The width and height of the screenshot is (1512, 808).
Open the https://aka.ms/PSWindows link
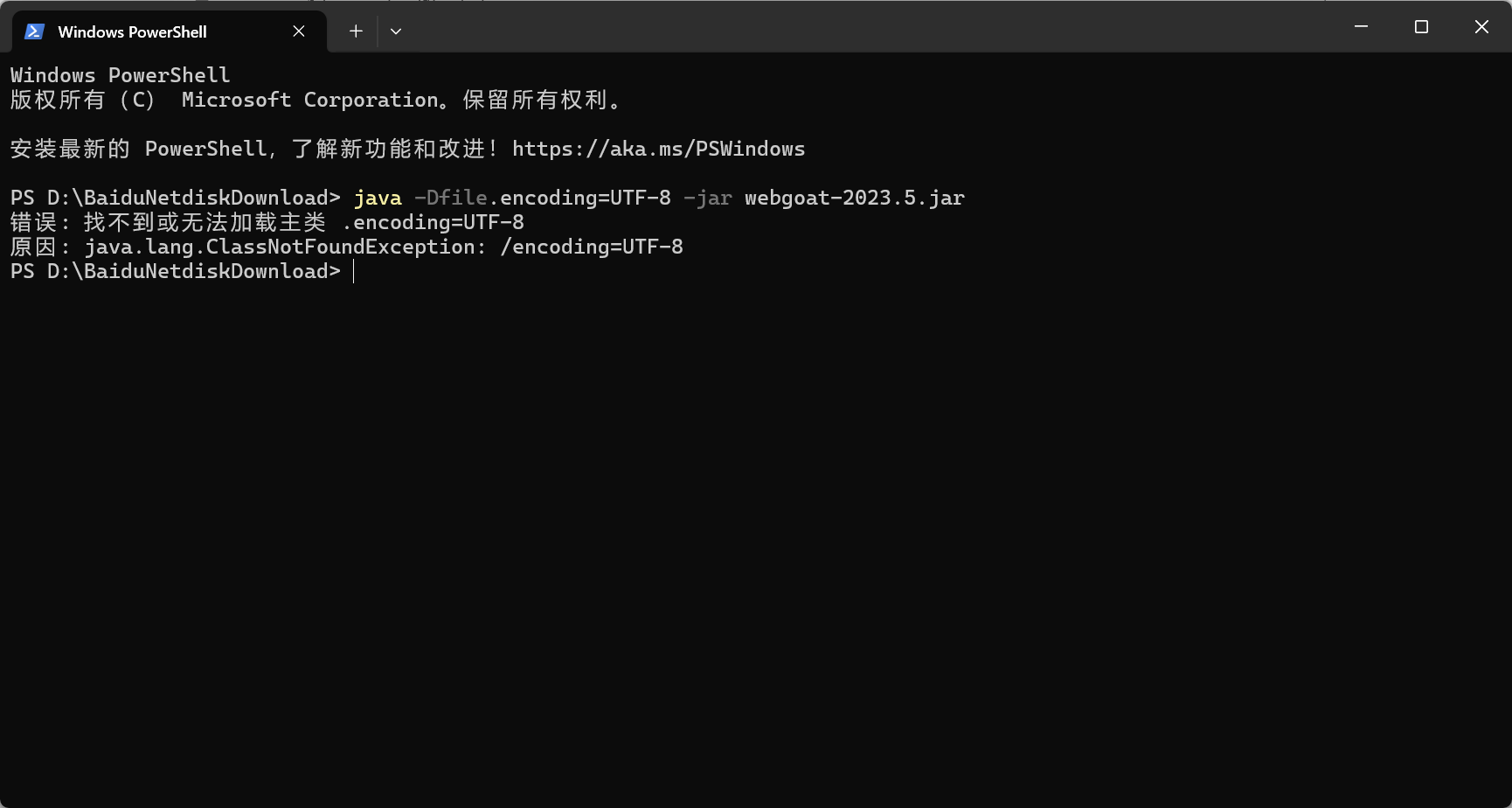658,149
